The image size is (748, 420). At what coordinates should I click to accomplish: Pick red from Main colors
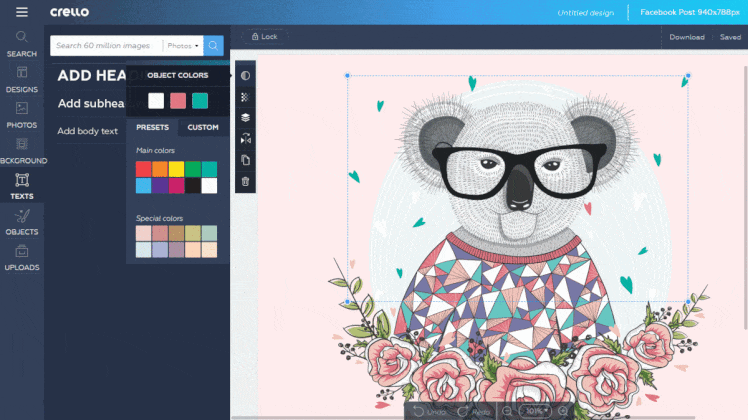pos(144,169)
